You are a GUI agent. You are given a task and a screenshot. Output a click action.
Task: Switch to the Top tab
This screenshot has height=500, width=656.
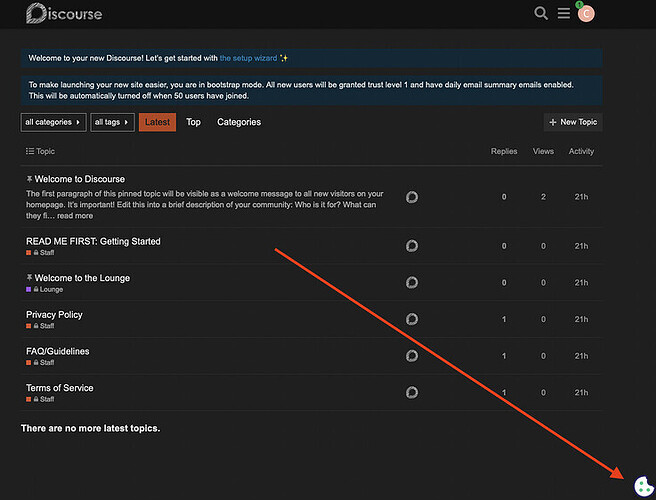pos(193,122)
